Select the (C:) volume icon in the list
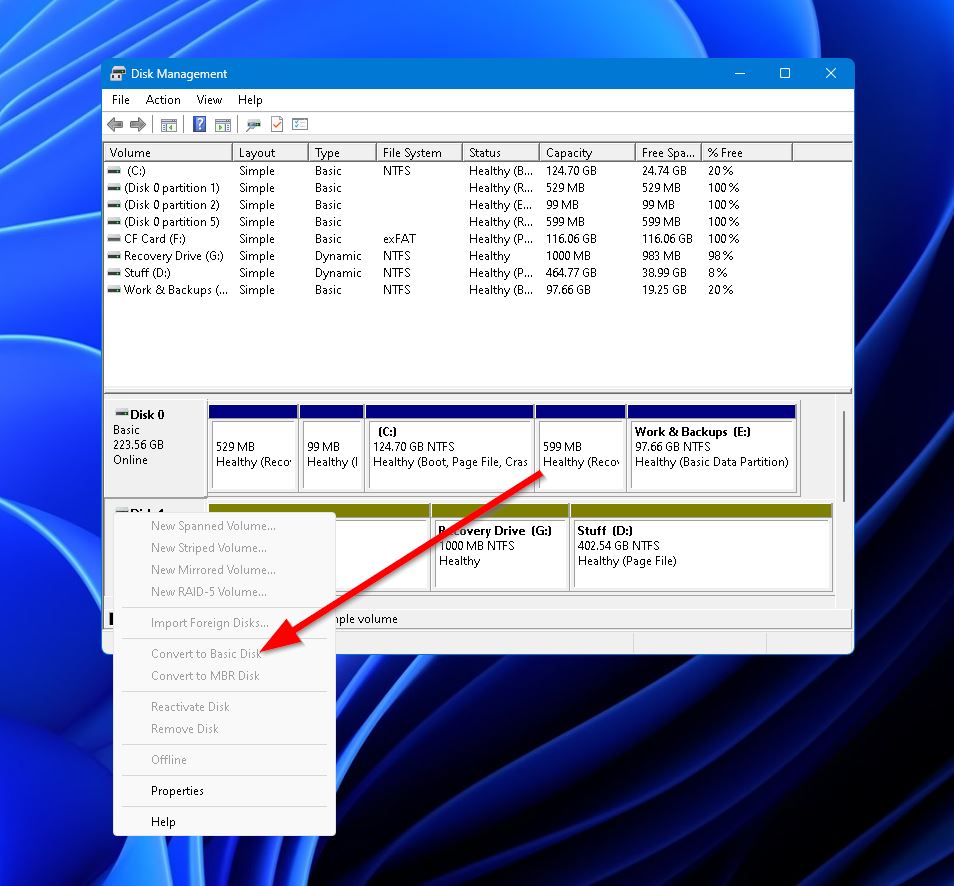Image resolution: width=954 pixels, height=886 pixels. click(x=112, y=170)
